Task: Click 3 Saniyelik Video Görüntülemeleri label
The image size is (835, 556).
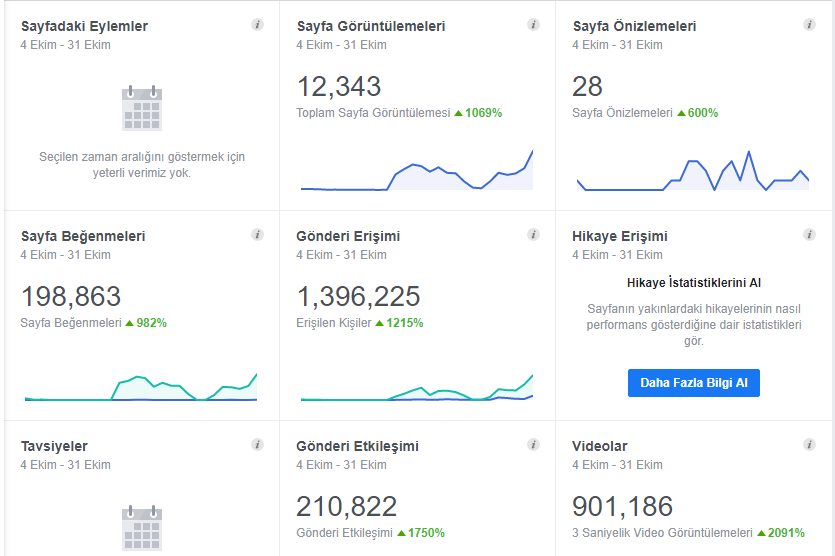Action: coord(662,533)
